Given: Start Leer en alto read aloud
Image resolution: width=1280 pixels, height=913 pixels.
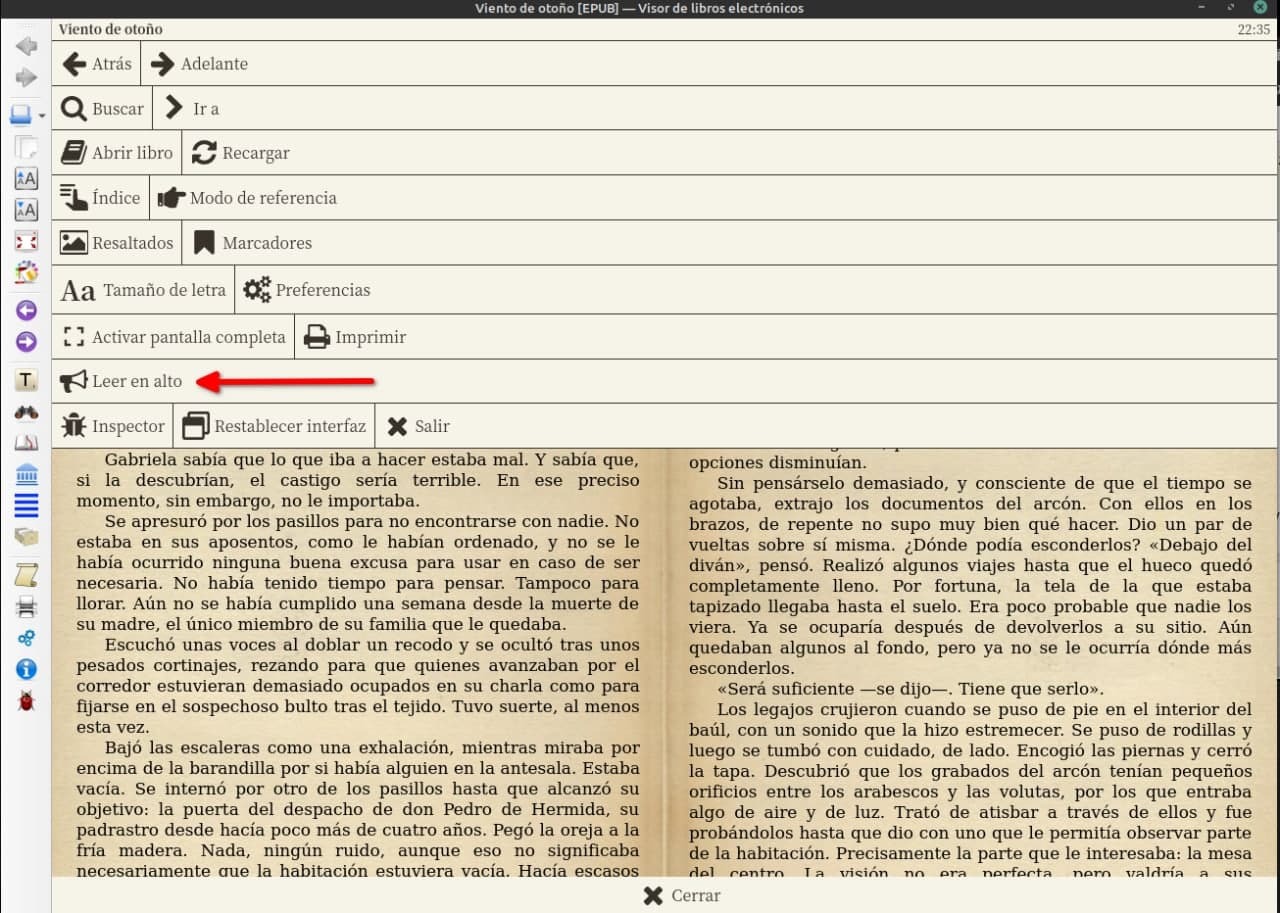Looking at the screenshot, I should pyautogui.click(x=121, y=381).
